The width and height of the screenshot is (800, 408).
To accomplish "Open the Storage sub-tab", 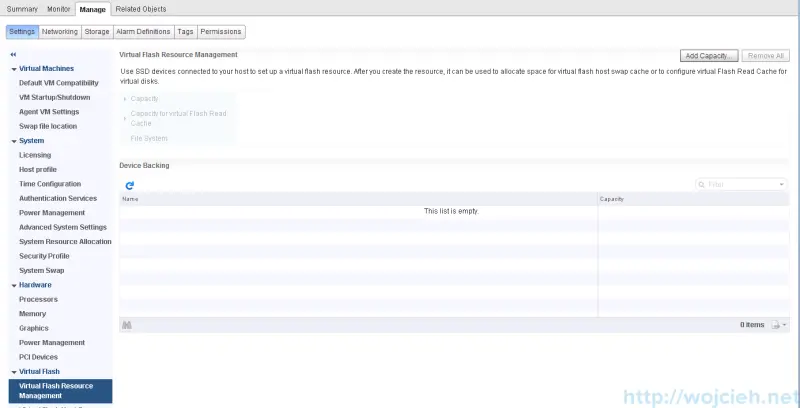I will click(97, 32).
